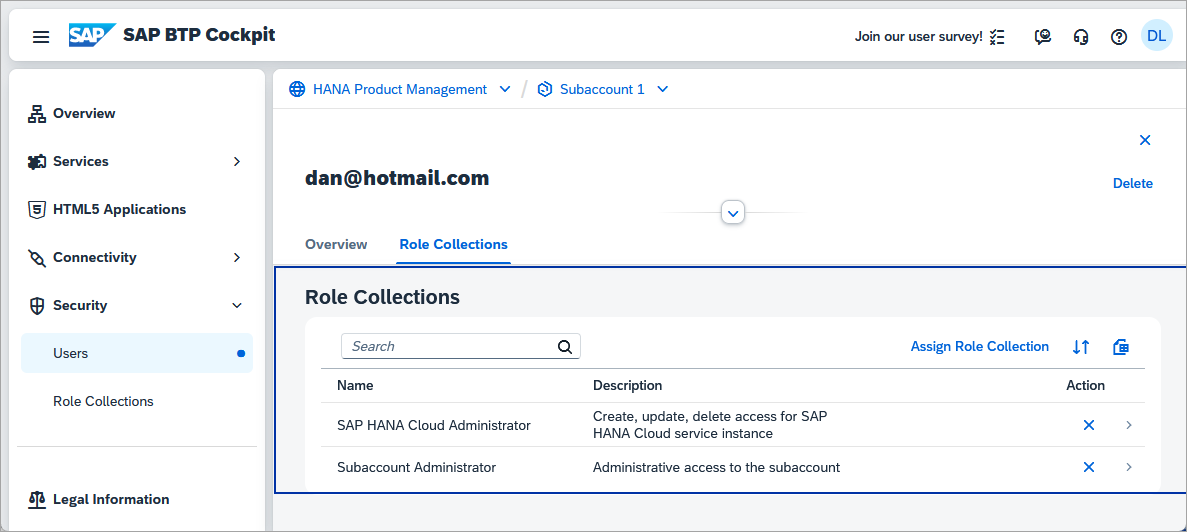Click the sort role collections icon
1187x532 pixels.
(1081, 347)
